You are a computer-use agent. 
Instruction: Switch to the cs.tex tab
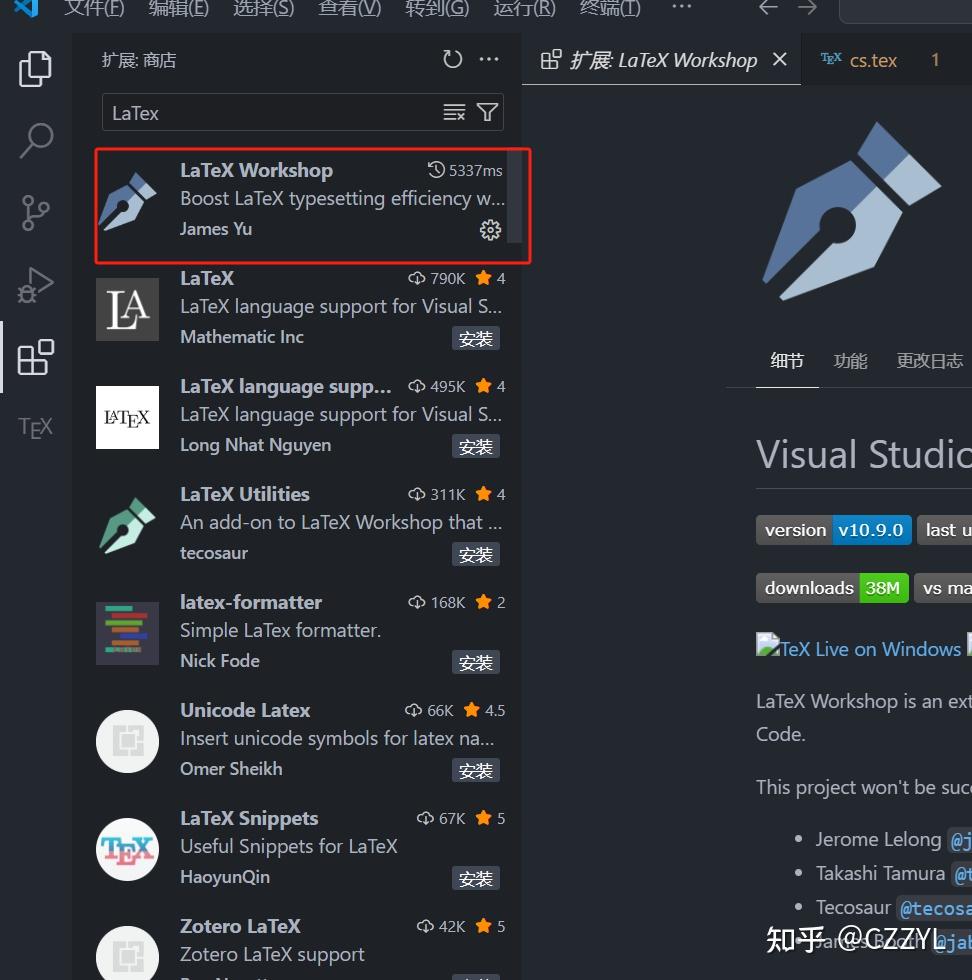(x=872, y=59)
